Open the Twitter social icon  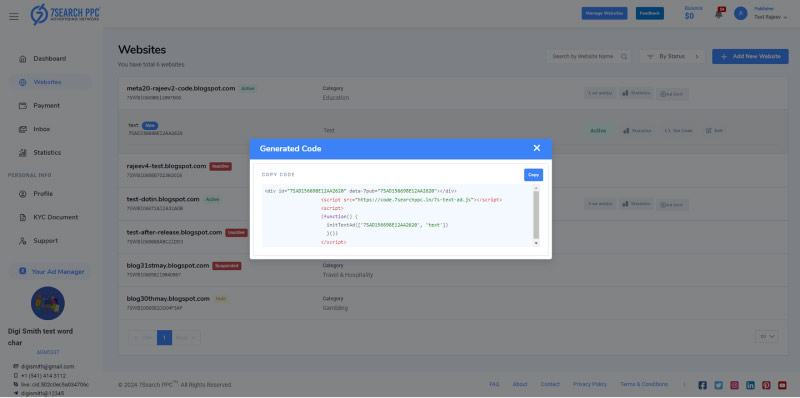point(718,385)
